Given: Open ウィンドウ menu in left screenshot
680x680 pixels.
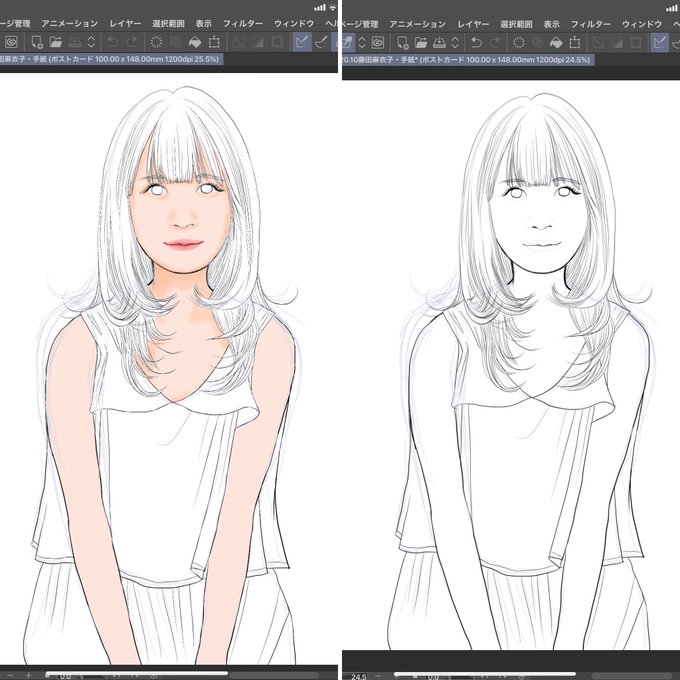Looking at the screenshot, I should pyautogui.click(x=294, y=23).
